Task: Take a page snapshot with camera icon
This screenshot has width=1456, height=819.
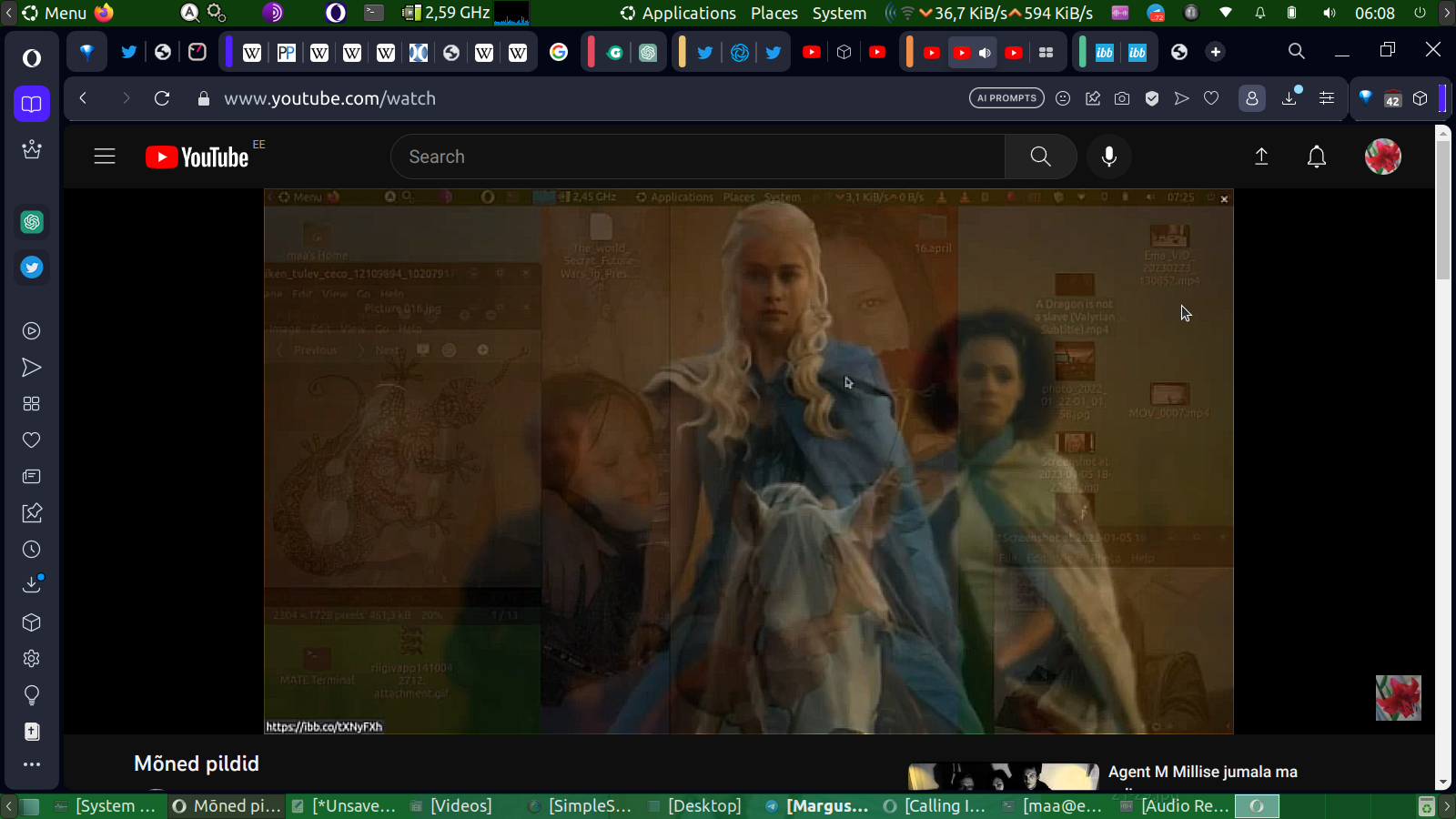Action: 1122,98
